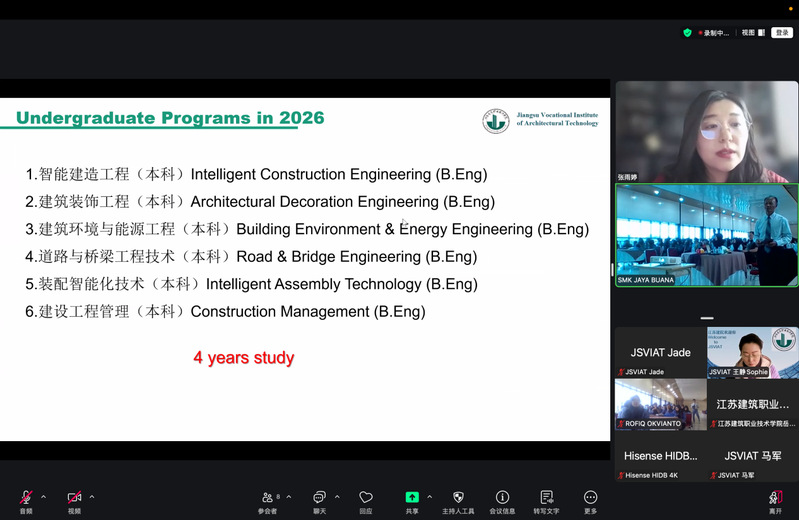This screenshot has height=520, width=799.
Task: Open meeting info (会议信息) icon
Action: [x=502, y=498]
